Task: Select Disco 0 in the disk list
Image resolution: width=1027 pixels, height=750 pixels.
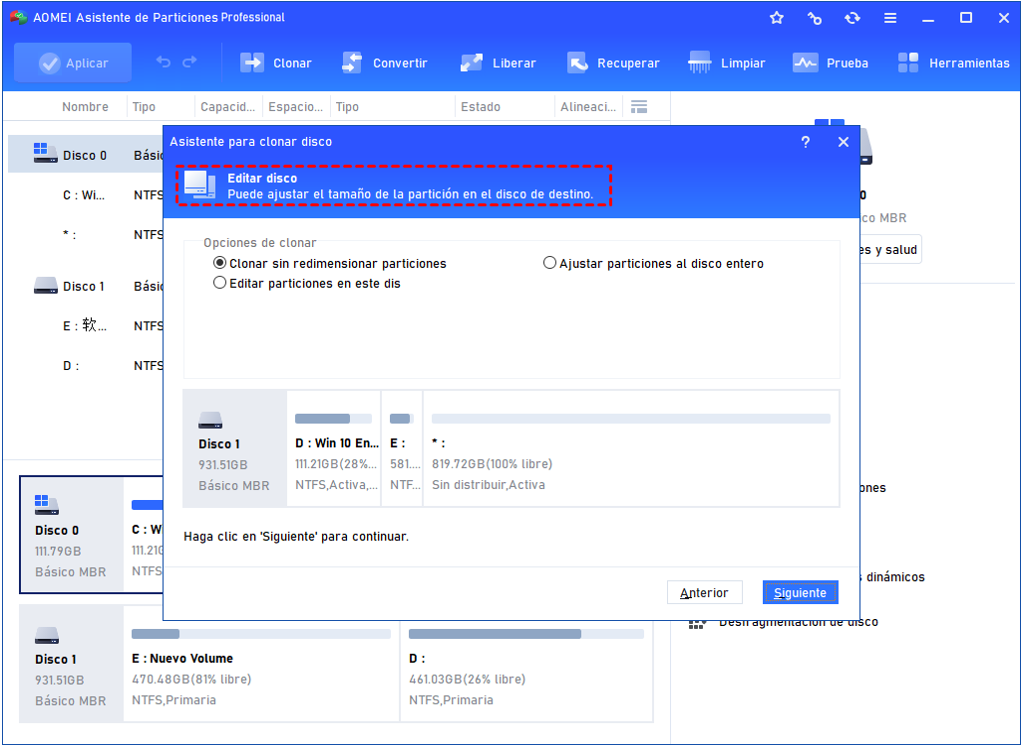Action: point(84,155)
